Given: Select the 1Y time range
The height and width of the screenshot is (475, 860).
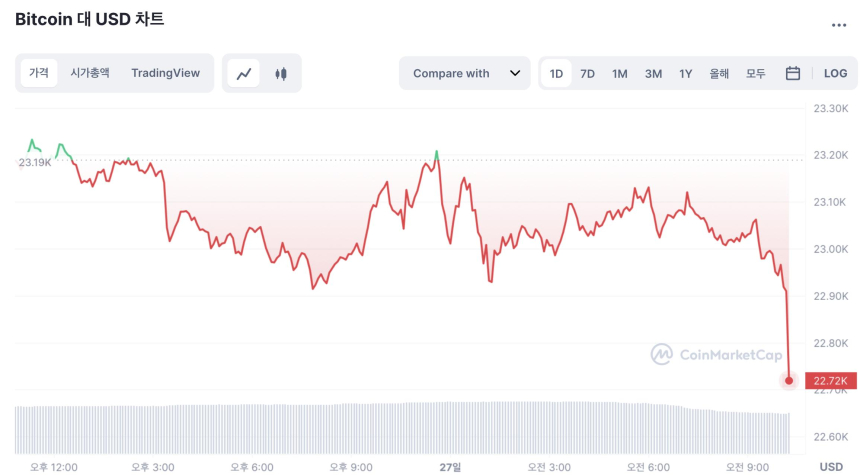Looking at the screenshot, I should [x=686, y=73].
